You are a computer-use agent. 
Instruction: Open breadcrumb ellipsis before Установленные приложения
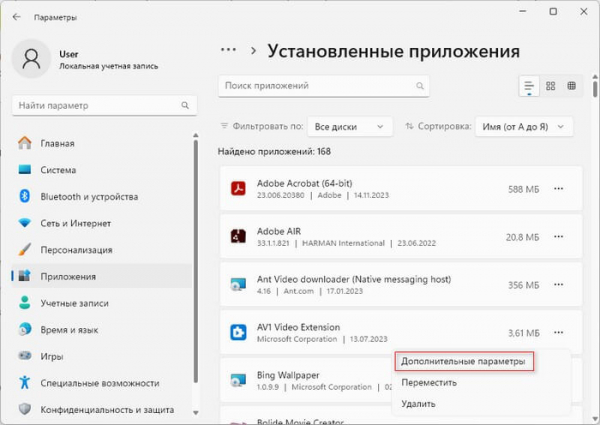coord(228,50)
